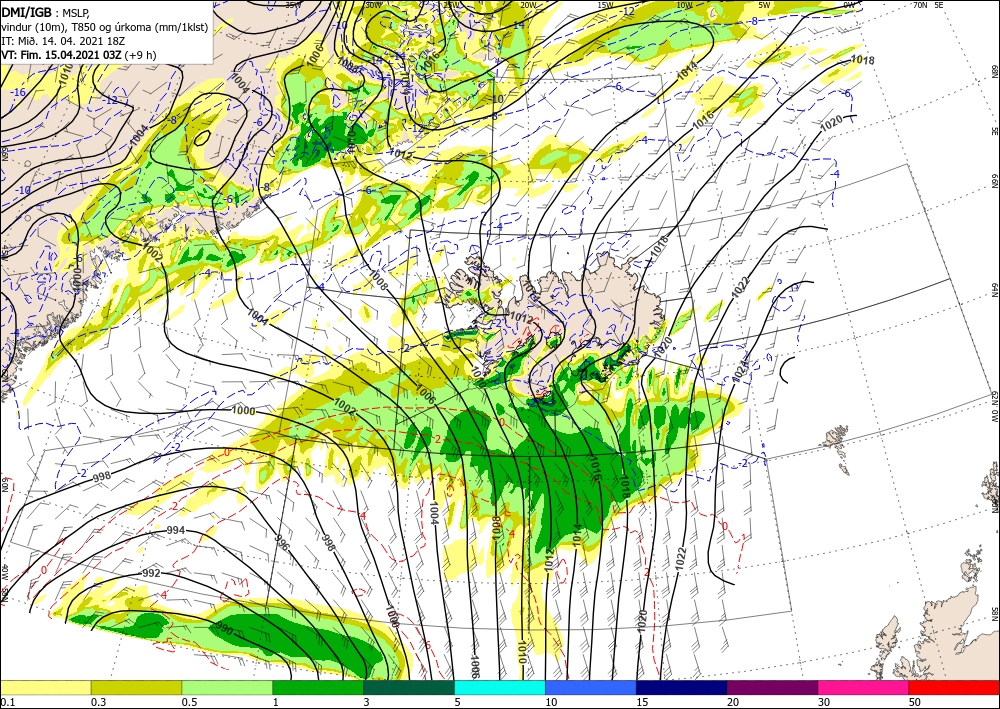Click the 'VT: Fim. 15.04.2021 03Z' line

pyautogui.click(x=61, y=55)
